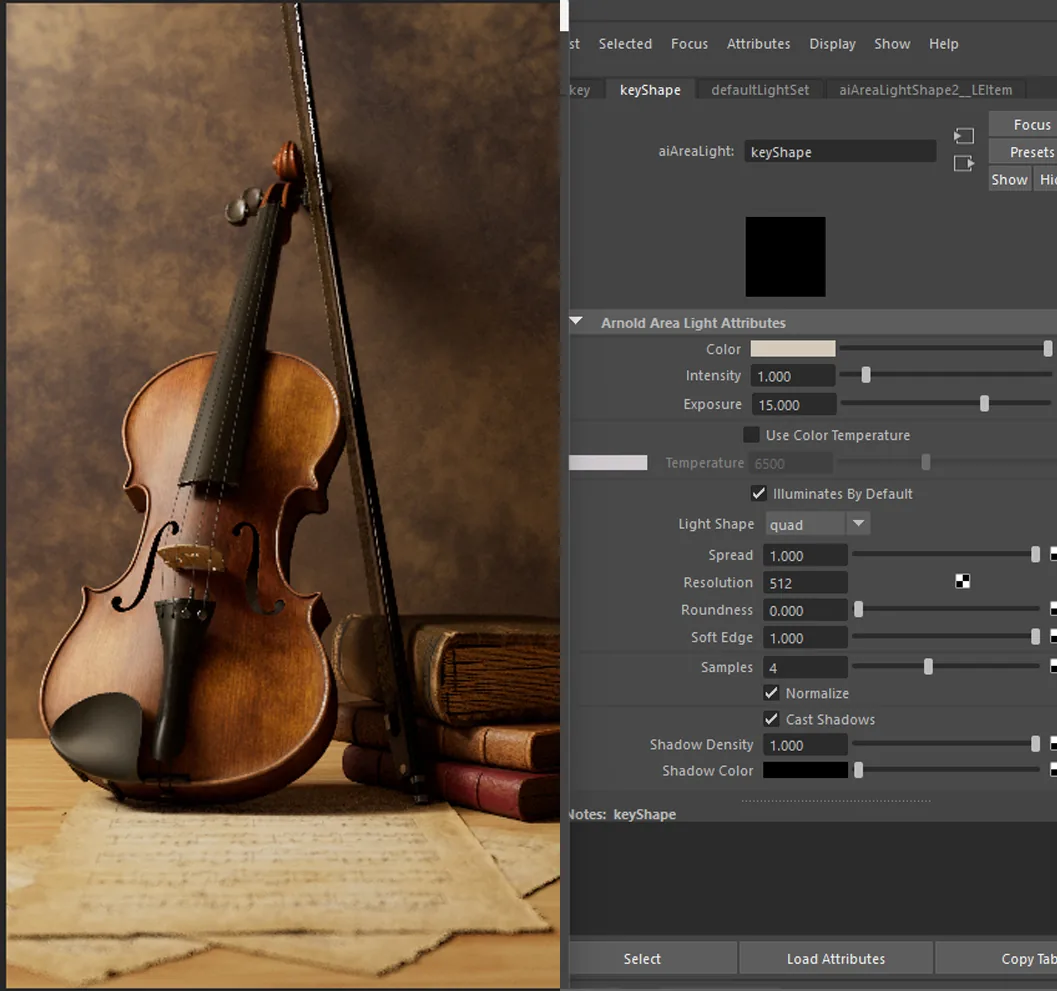Click the aiAreaLight name field keyShape
This screenshot has height=991, width=1057.
840,152
